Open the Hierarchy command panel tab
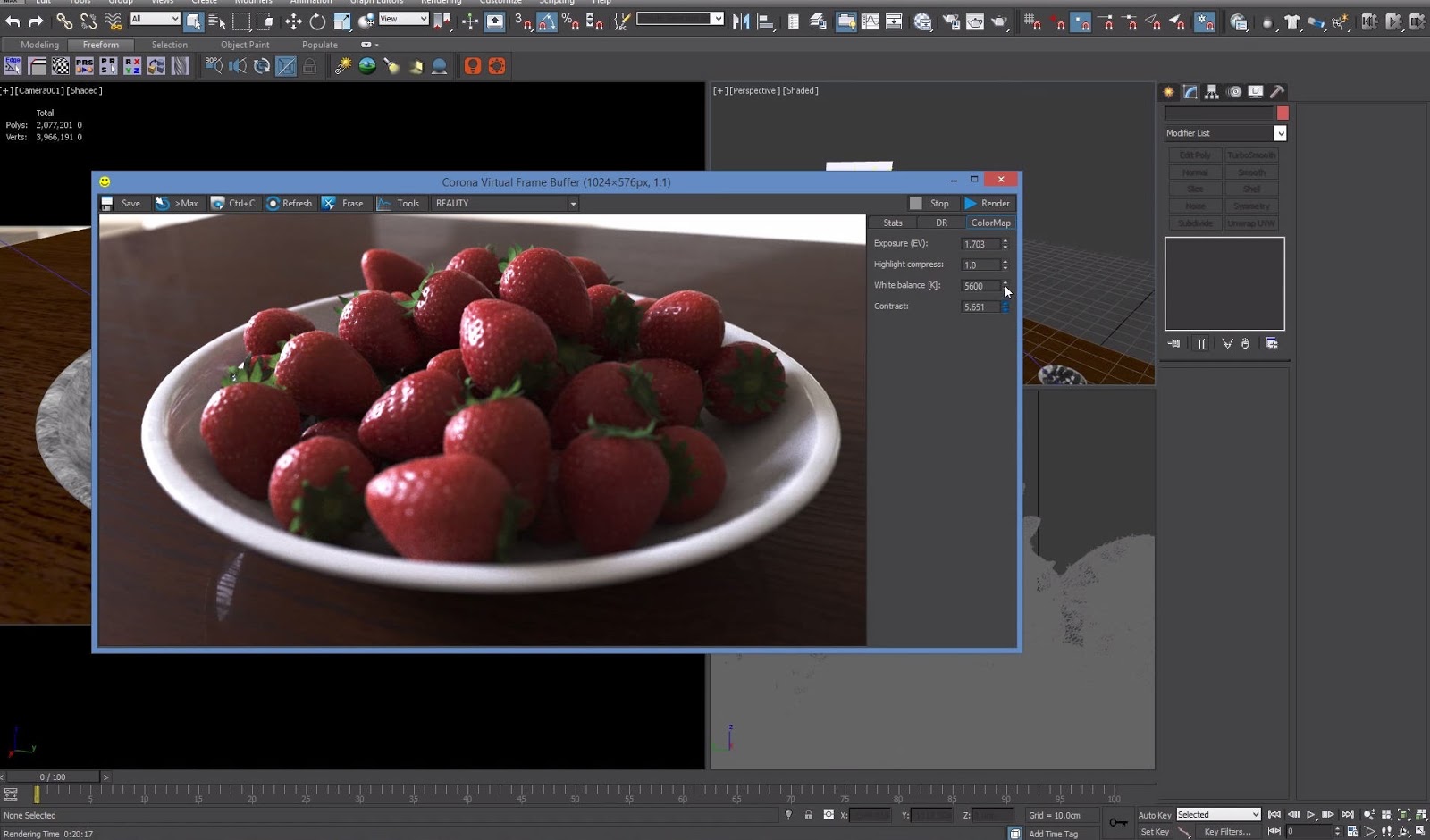The width and height of the screenshot is (1430, 840). pos(1212,92)
